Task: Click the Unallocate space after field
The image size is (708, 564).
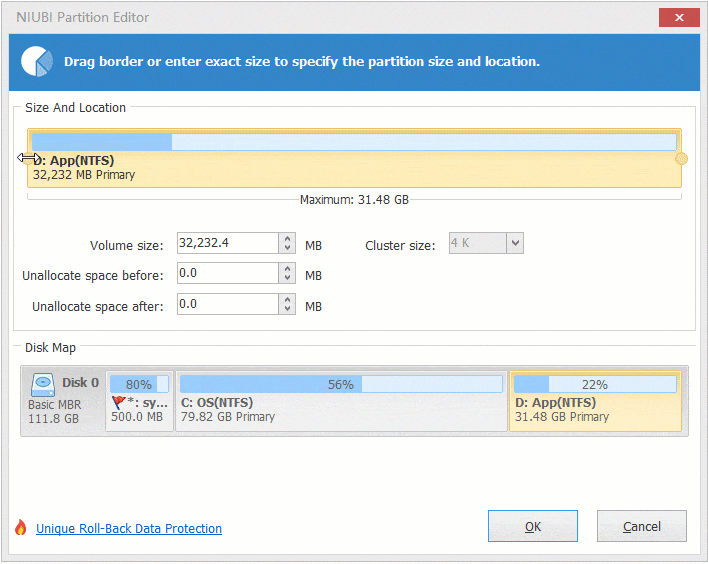Action: pyautogui.click(x=228, y=304)
